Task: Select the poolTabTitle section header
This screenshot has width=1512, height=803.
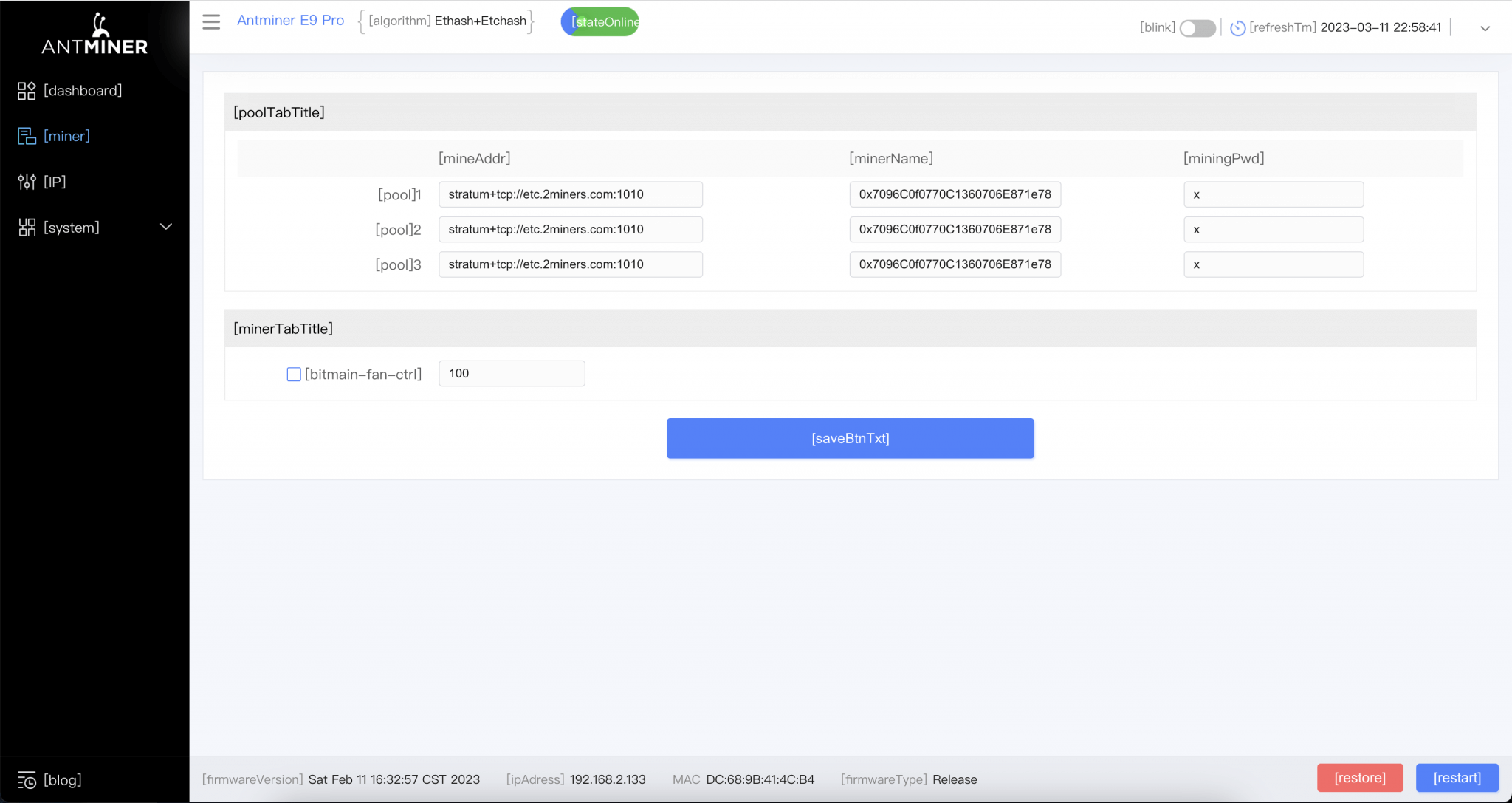Action: (x=279, y=112)
